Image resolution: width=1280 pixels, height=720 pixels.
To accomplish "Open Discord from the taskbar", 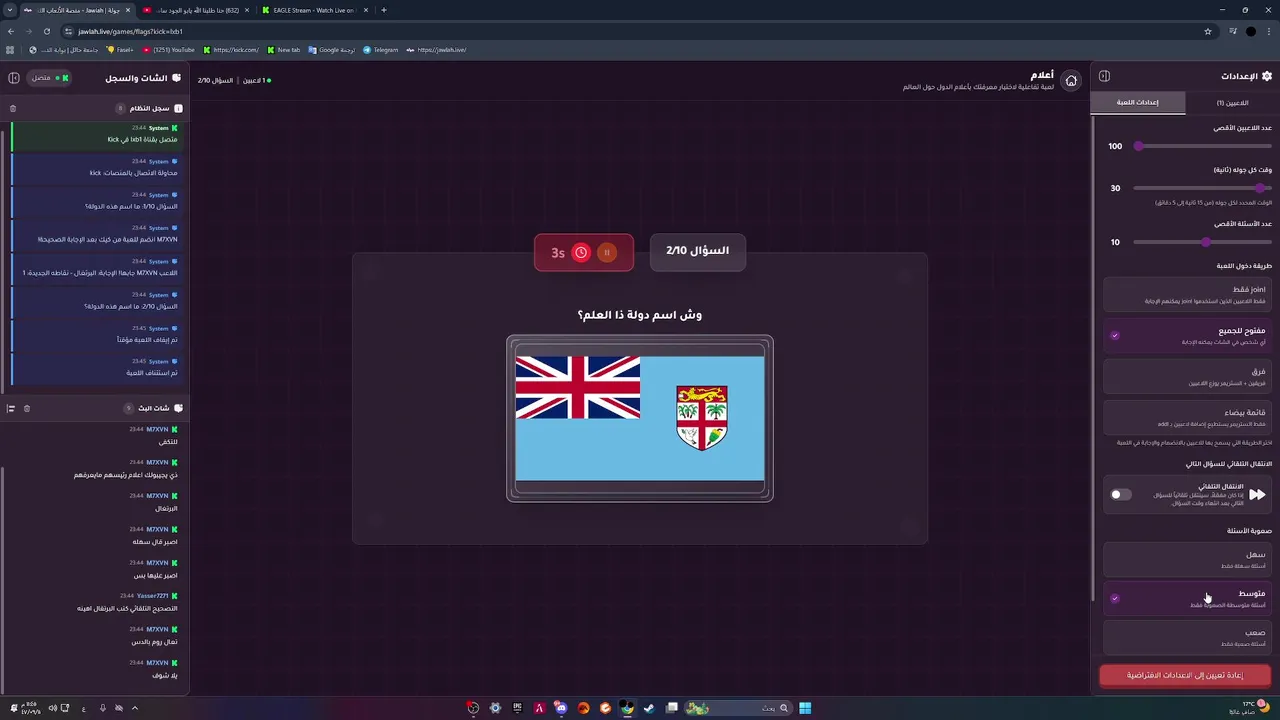I will point(561,708).
